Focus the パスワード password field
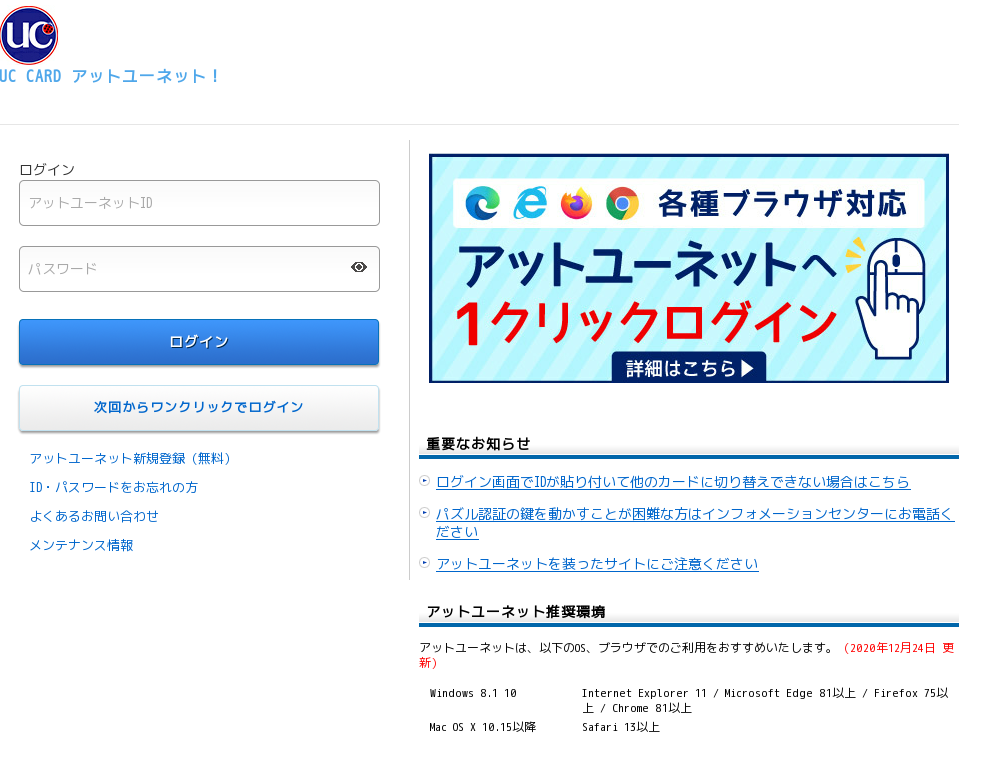Image resolution: width=990 pixels, height=758 pixels. (200, 269)
